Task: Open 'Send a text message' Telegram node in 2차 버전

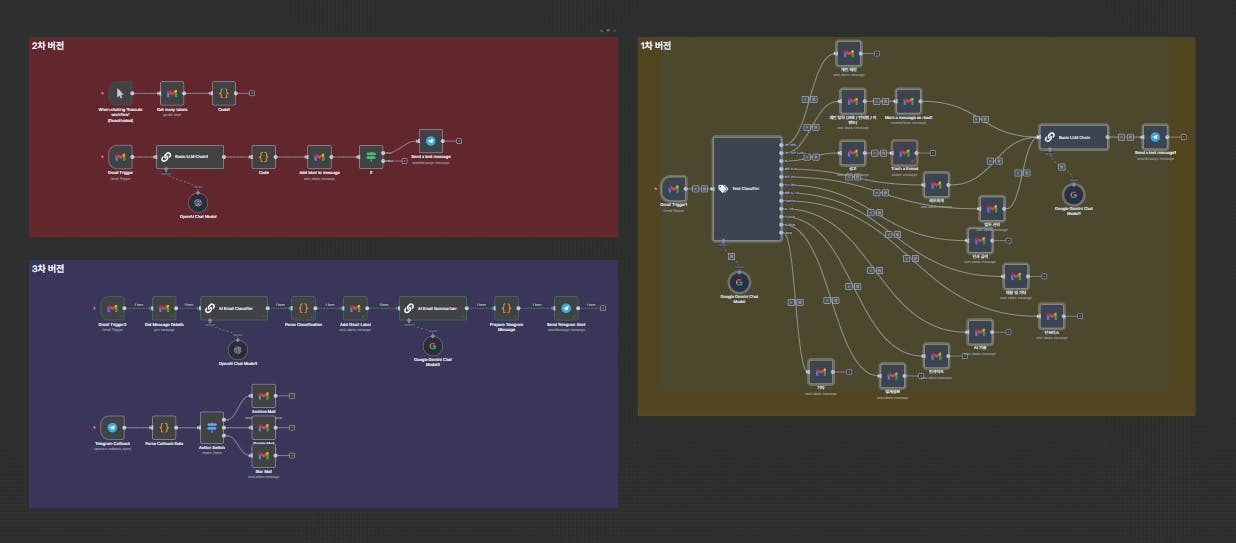Action: click(x=431, y=142)
